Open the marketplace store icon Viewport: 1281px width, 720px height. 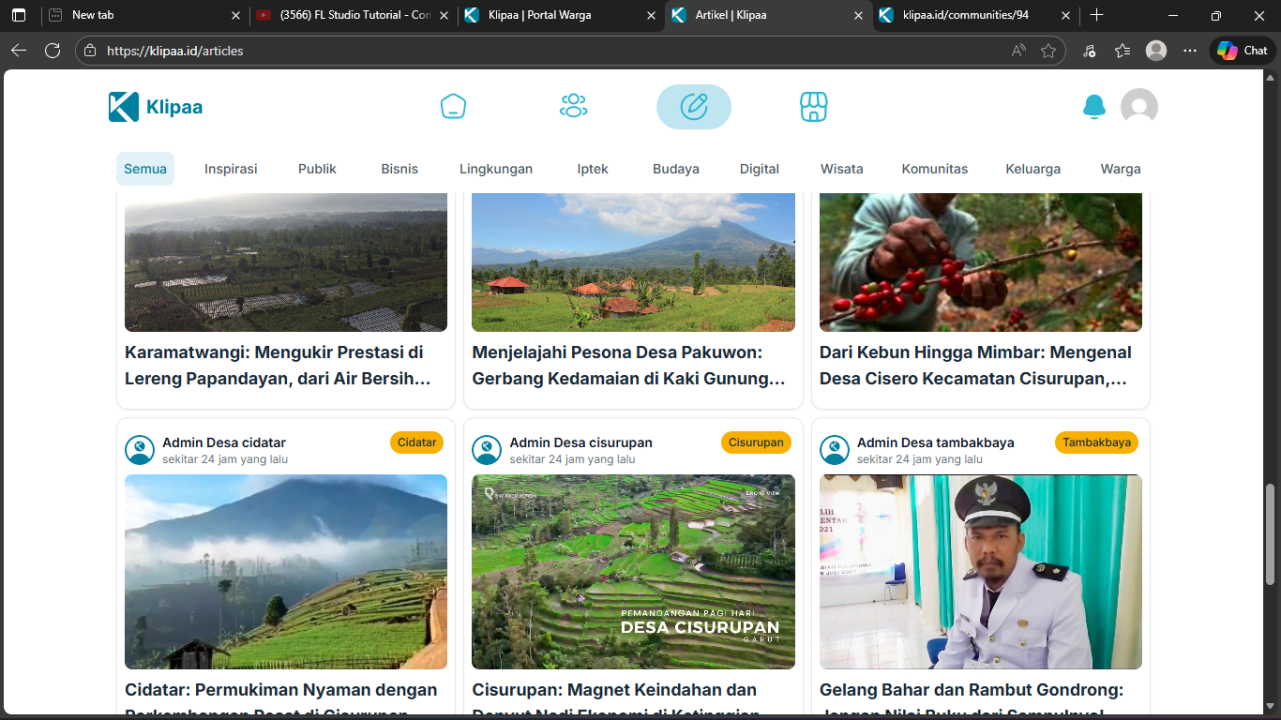pos(813,107)
